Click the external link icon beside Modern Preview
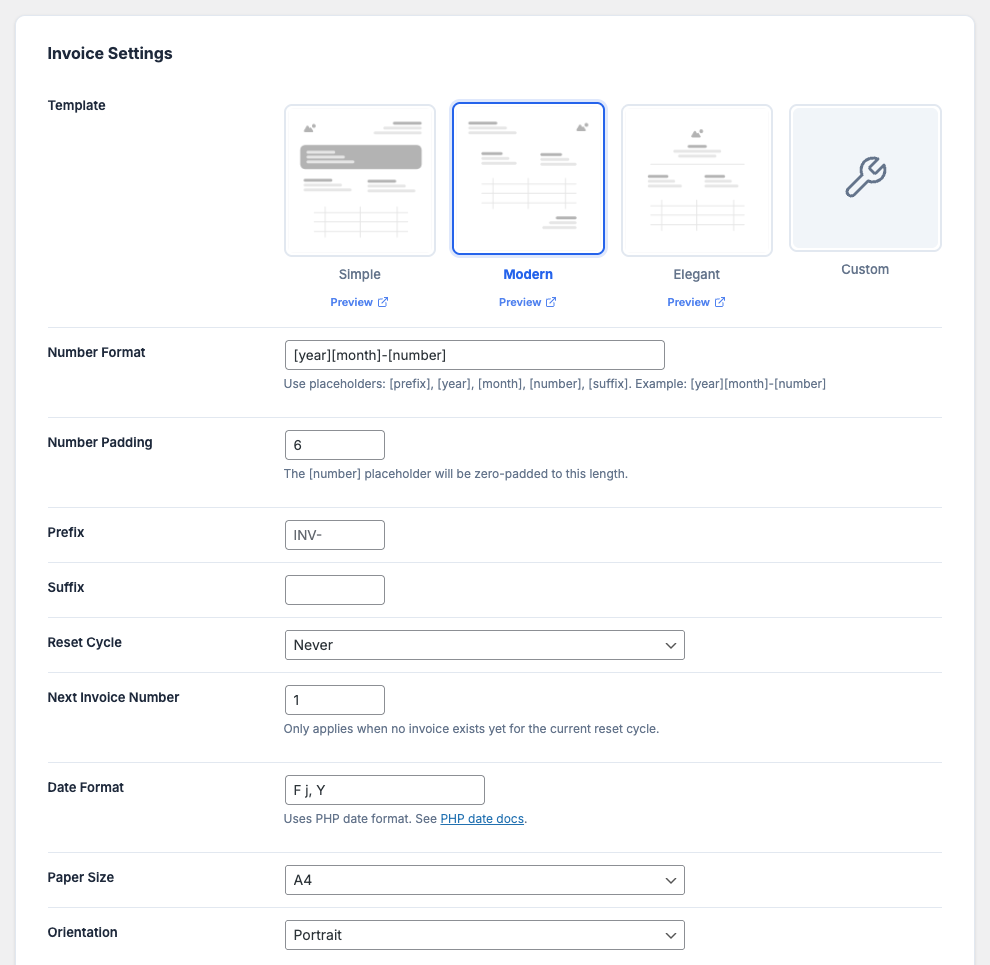 (551, 302)
